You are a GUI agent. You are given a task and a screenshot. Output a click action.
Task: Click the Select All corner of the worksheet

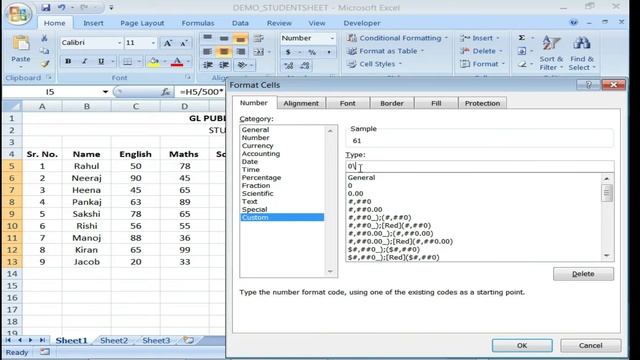12,107
